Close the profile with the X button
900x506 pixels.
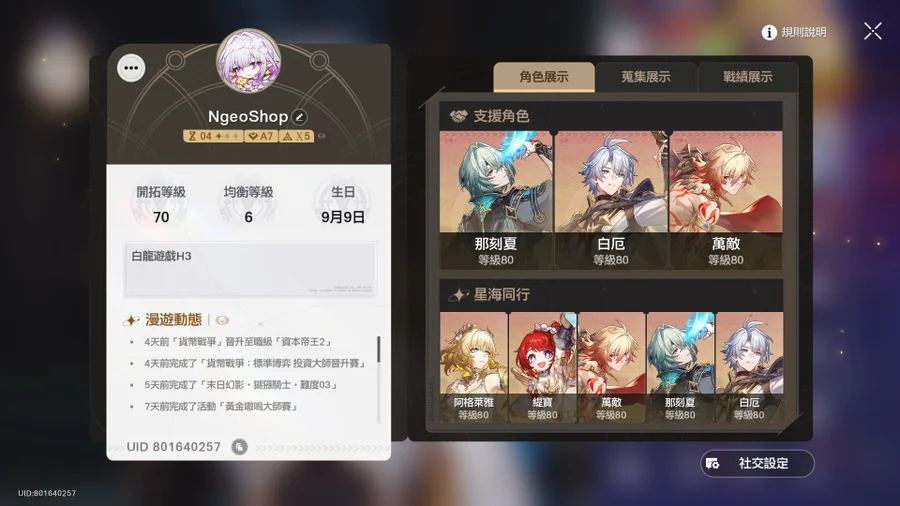872,31
